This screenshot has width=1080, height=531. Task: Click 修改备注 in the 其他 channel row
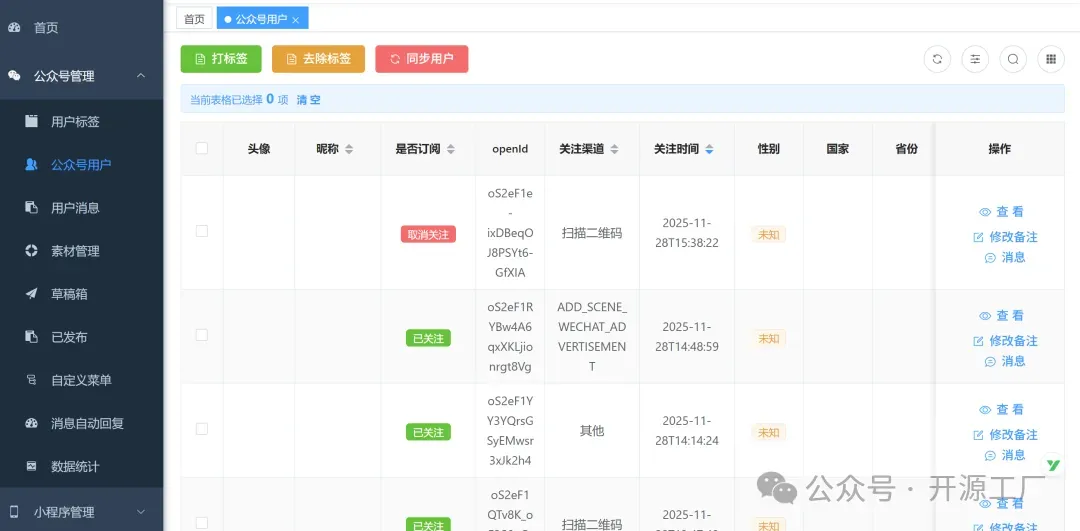click(1013, 435)
